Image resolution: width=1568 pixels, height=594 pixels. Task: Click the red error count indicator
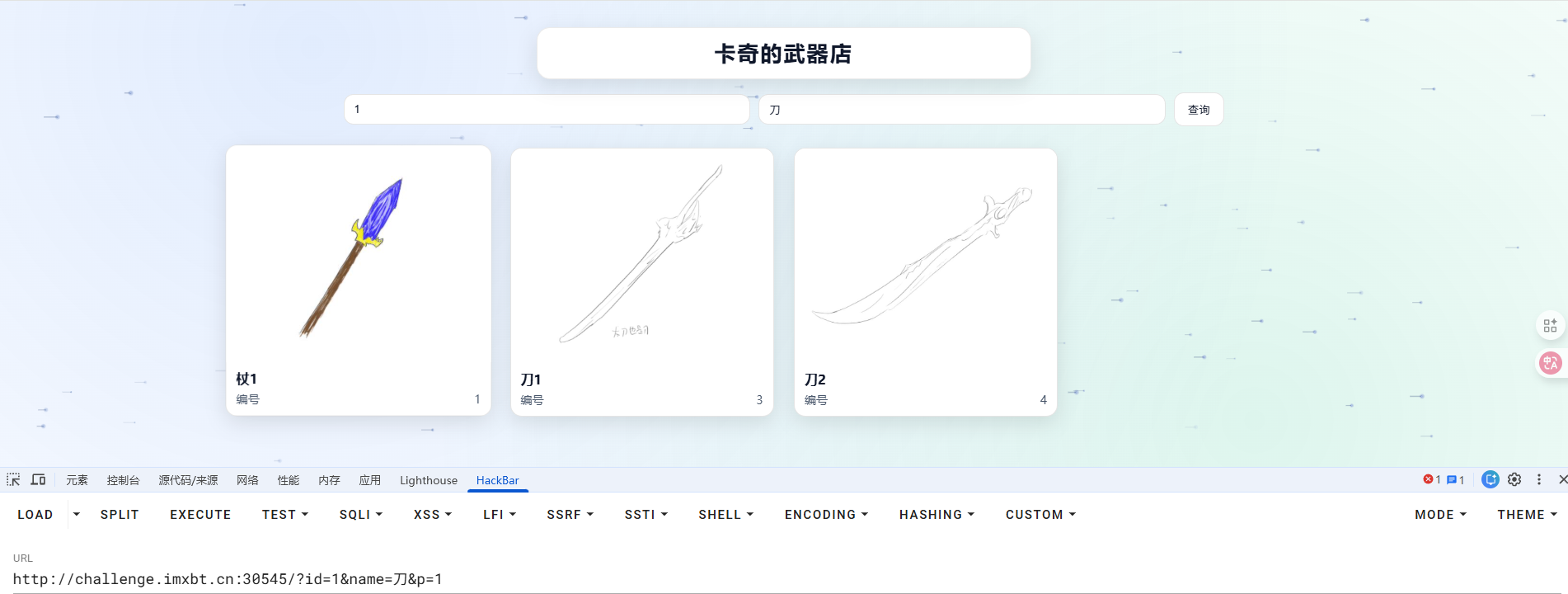coord(1431,479)
